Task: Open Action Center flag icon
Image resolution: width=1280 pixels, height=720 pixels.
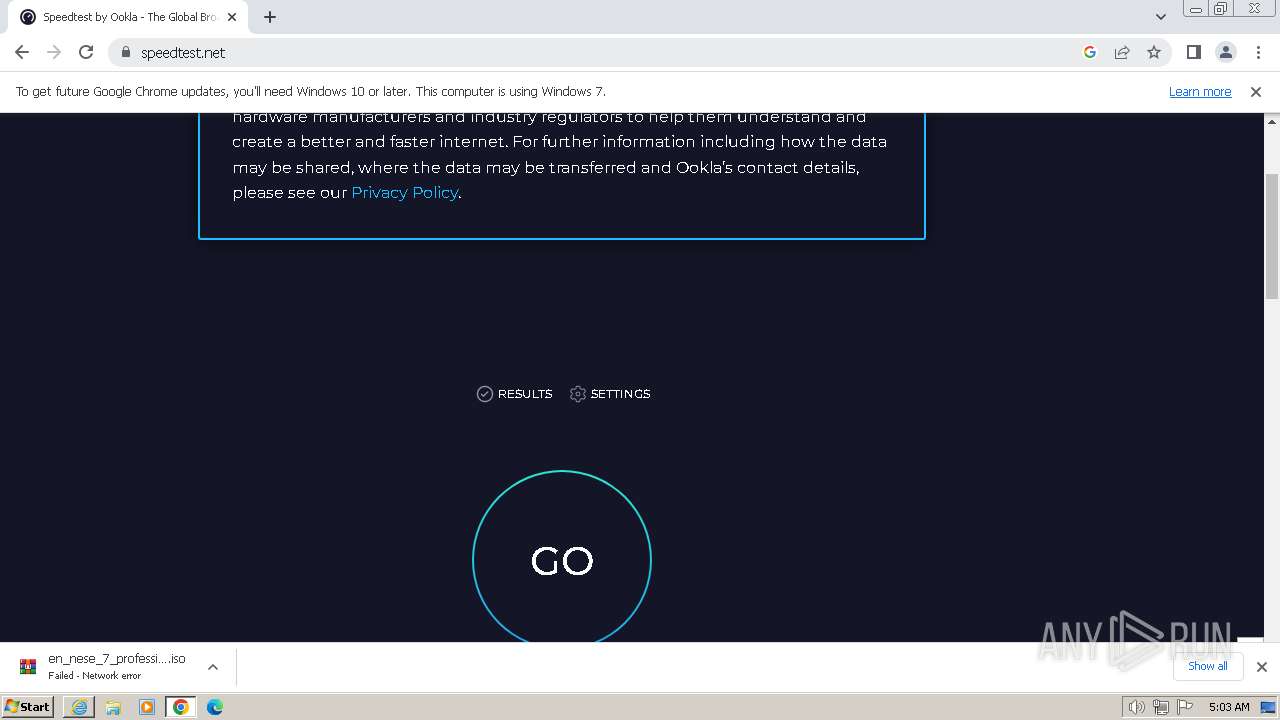Action: point(1183,707)
